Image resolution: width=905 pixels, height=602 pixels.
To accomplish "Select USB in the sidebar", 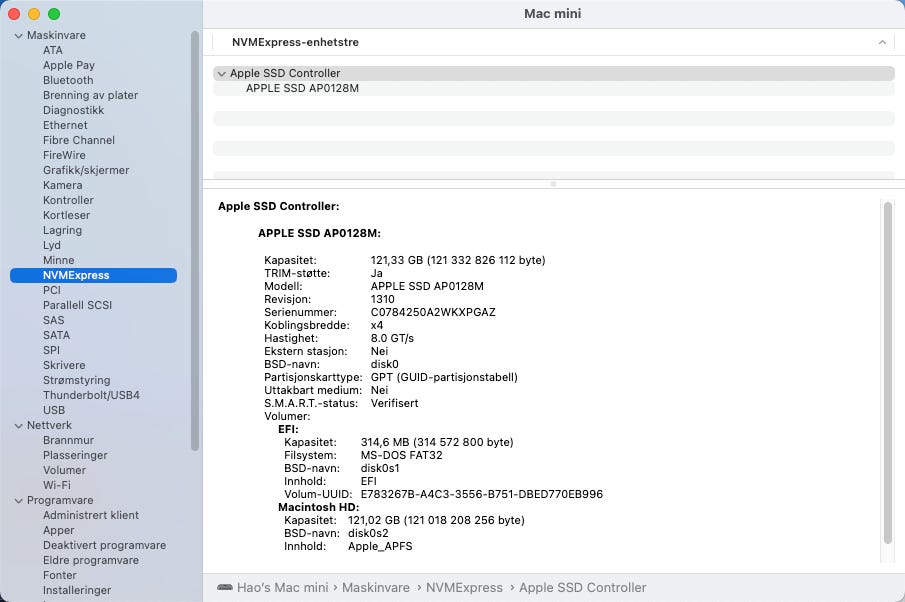I will 54,410.
